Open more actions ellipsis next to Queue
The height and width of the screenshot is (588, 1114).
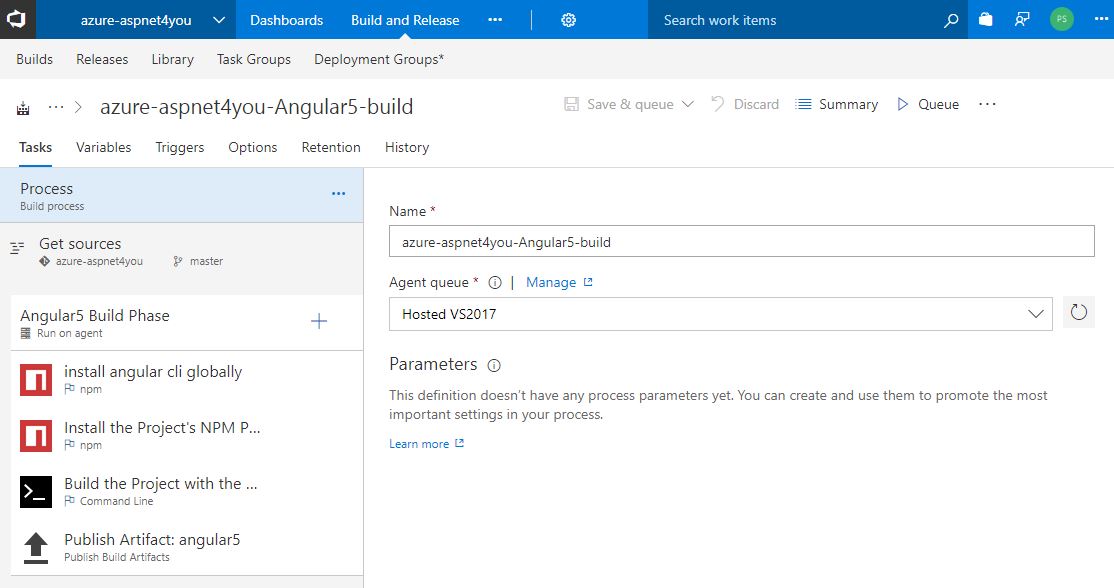[x=987, y=104]
